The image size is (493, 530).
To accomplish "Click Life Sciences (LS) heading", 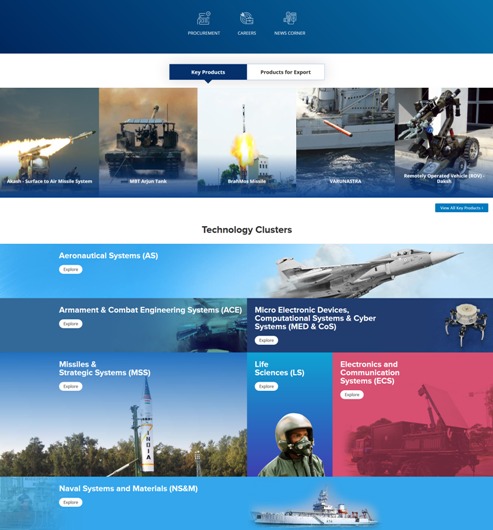I will [x=279, y=368].
